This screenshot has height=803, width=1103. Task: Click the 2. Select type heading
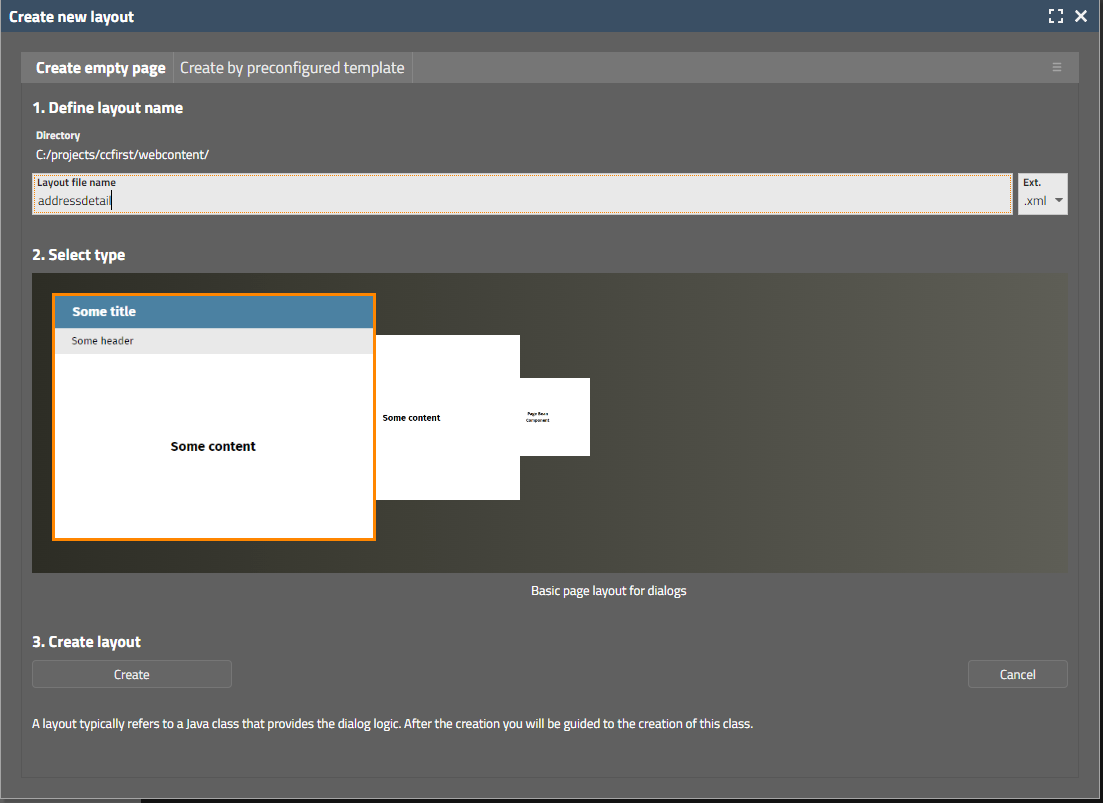tap(78, 255)
